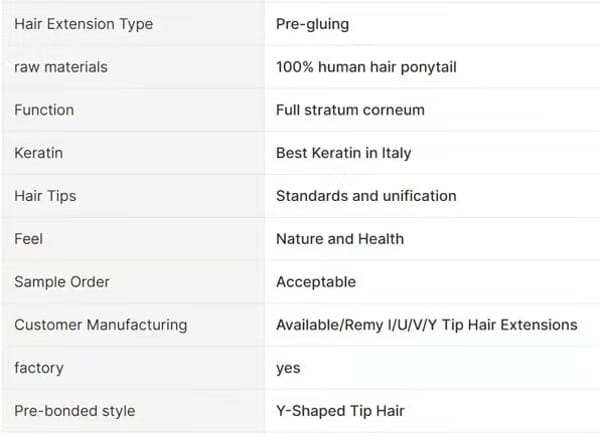The image size is (600, 438).
Task: Select 'Standards and unification' value
Action: (366, 196)
